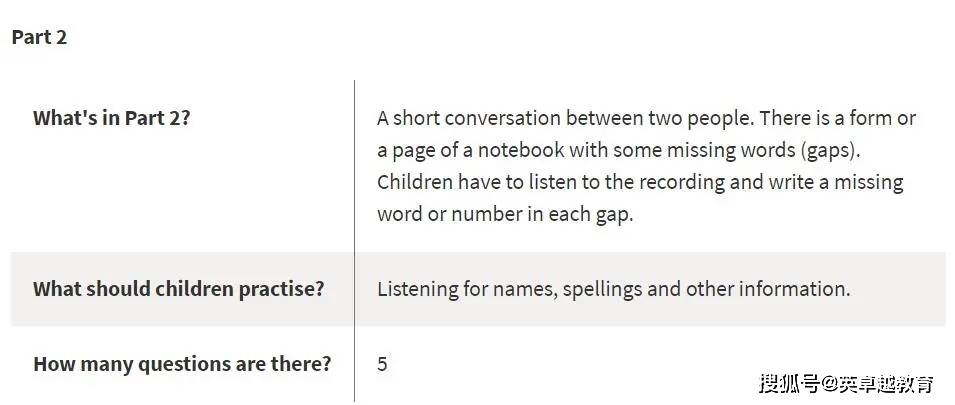Click the number 5 answer cell
The height and width of the screenshot is (405, 955).
tap(382, 364)
